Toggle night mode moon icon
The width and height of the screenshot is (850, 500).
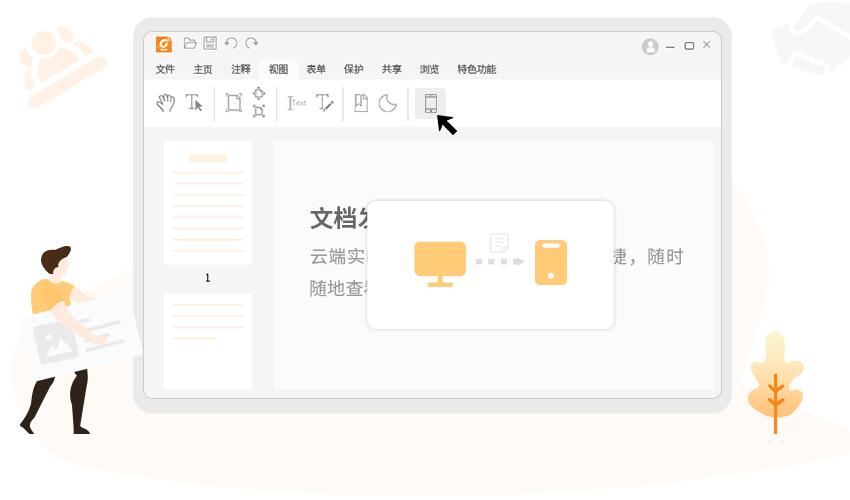click(x=388, y=103)
